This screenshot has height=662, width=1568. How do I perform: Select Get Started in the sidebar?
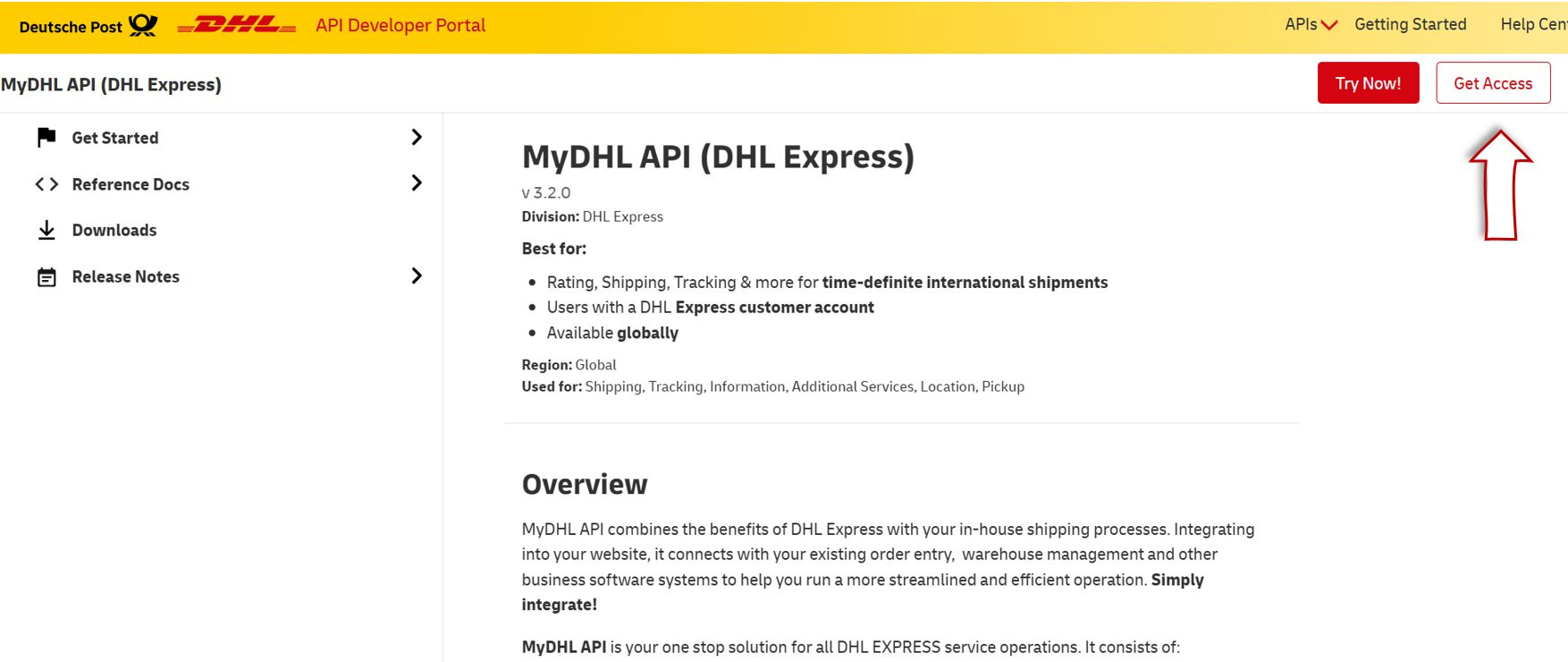pyautogui.click(x=115, y=138)
